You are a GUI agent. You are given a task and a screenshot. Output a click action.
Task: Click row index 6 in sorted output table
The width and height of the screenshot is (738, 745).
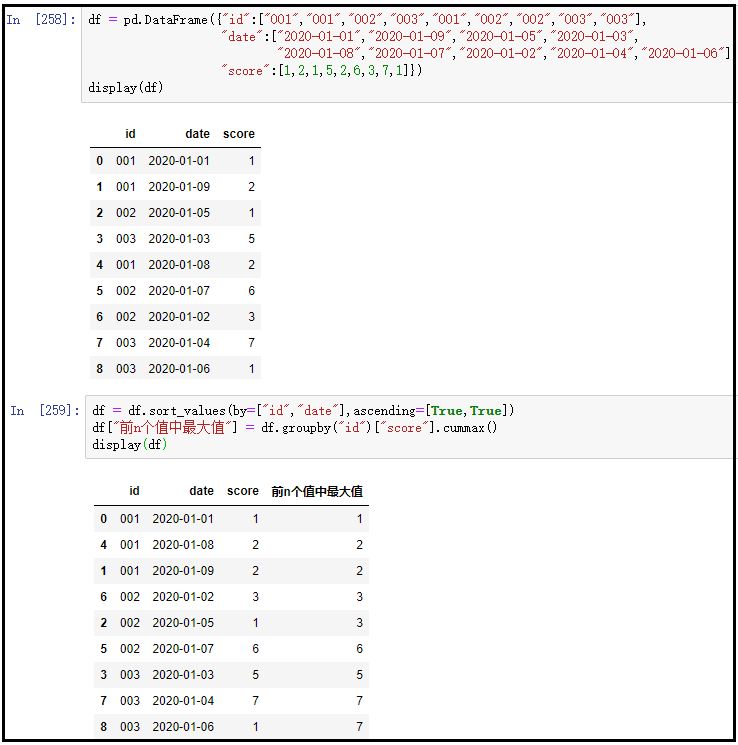(x=104, y=597)
